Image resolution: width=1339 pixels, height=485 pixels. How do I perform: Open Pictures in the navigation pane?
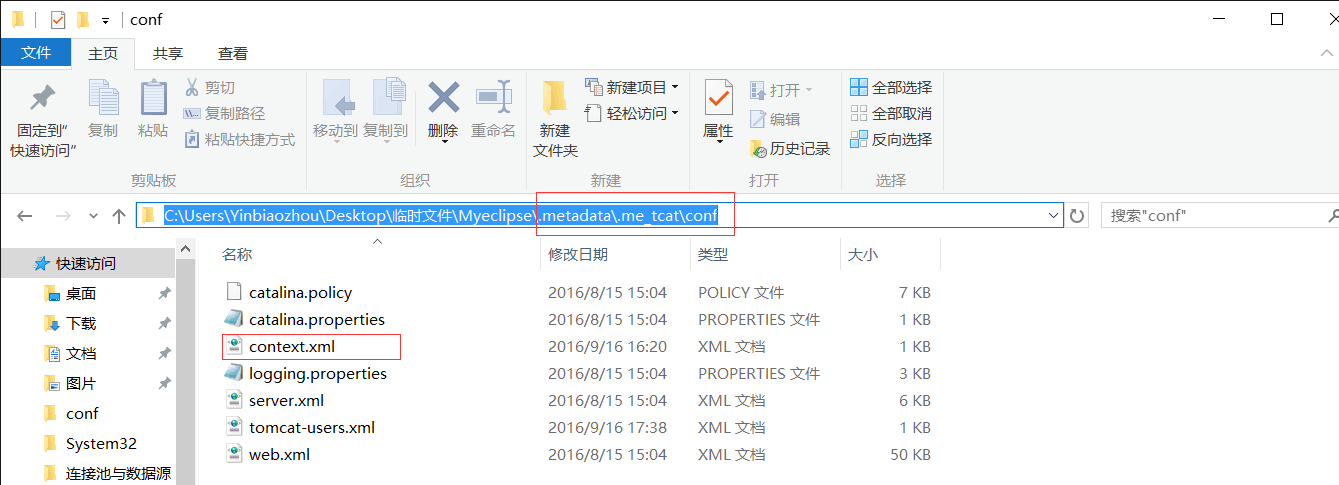coord(81,383)
